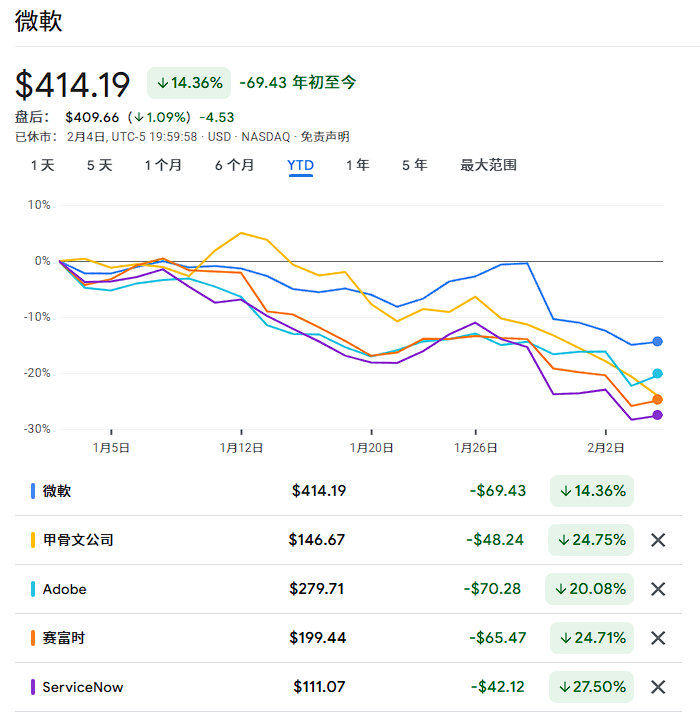Remove Adobe from the comparison list
This screenshot has width=700, height=713.
[x=658, y=589]
